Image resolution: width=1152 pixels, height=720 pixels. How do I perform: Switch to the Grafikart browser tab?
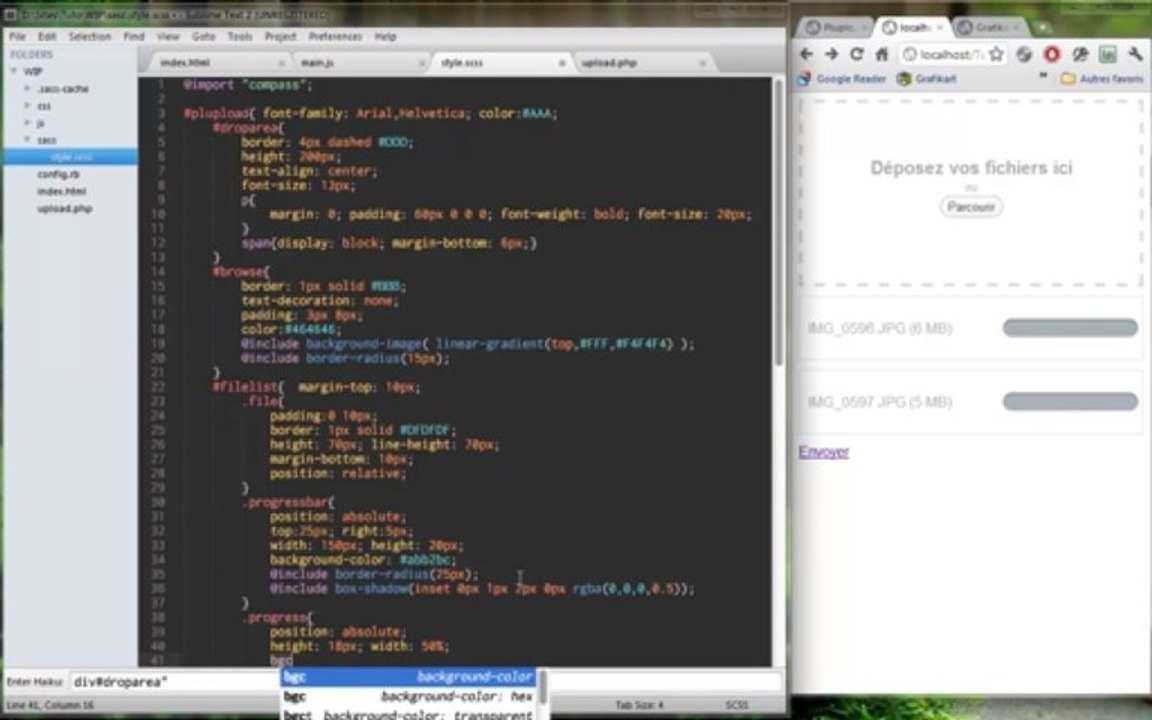coord(988,28)
